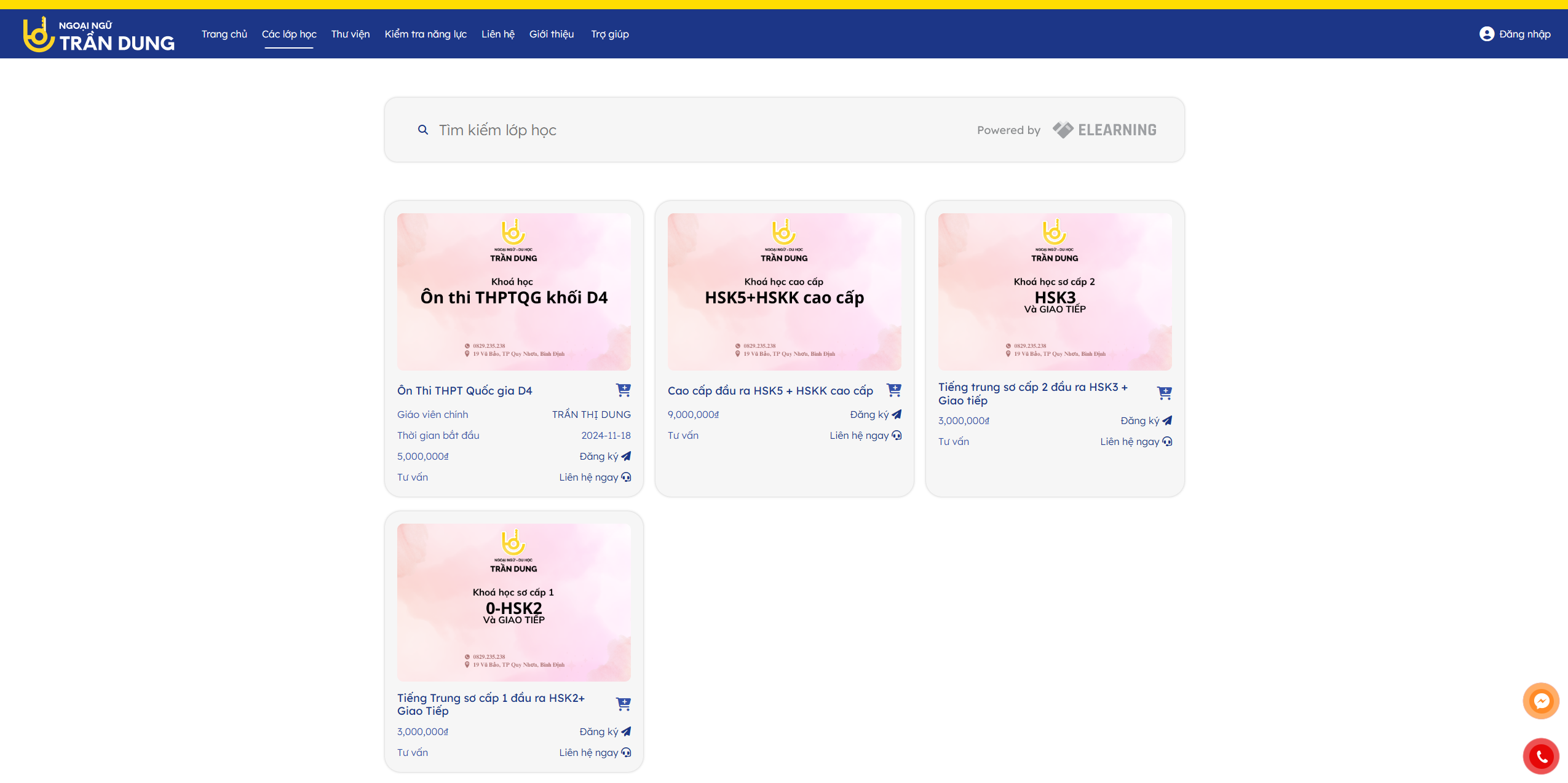Open the Messenger chat bubble icon

tap(1540, 701)
